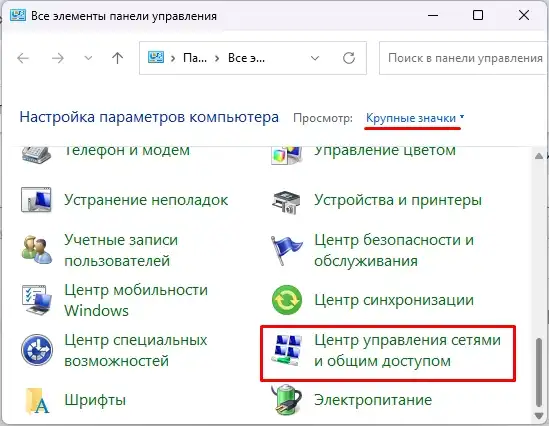549x426 pixels.
Task: Open the Troubleshooting (Устранение неполадок) icon
Action: [36, 200]
